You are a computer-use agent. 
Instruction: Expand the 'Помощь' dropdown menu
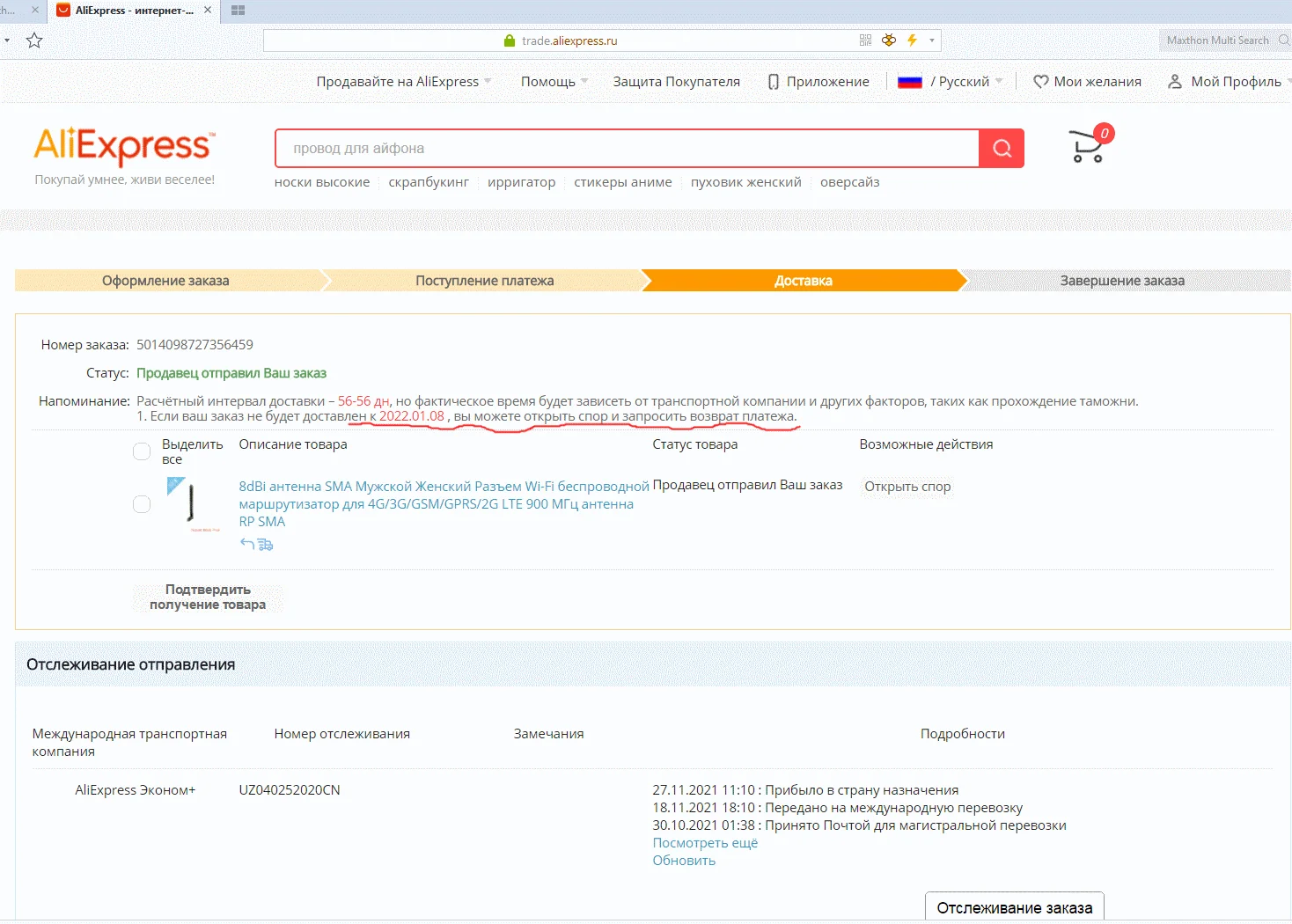pos(554,82)
